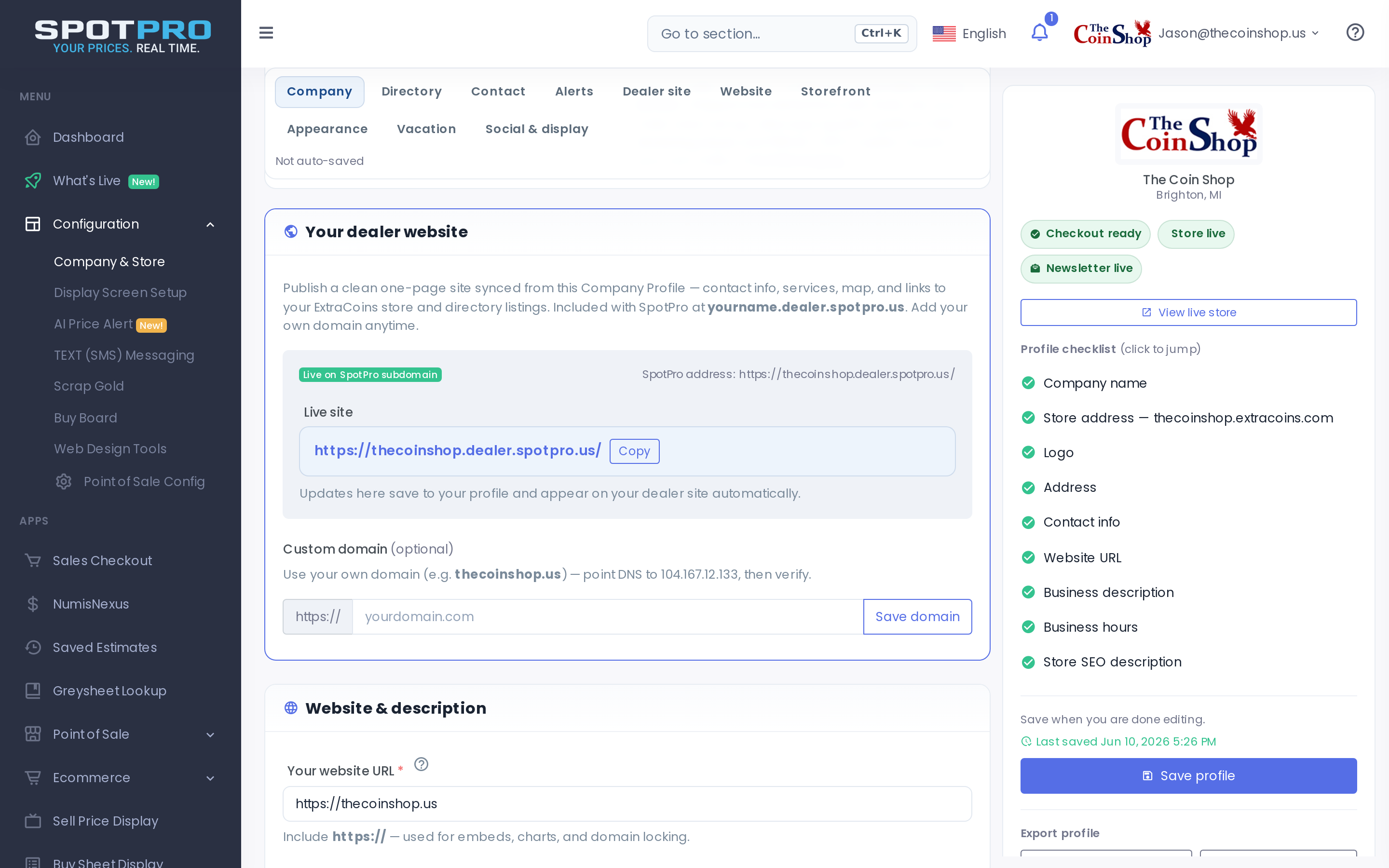
Task: Click the Store live badge
Action: point(1196,234)
